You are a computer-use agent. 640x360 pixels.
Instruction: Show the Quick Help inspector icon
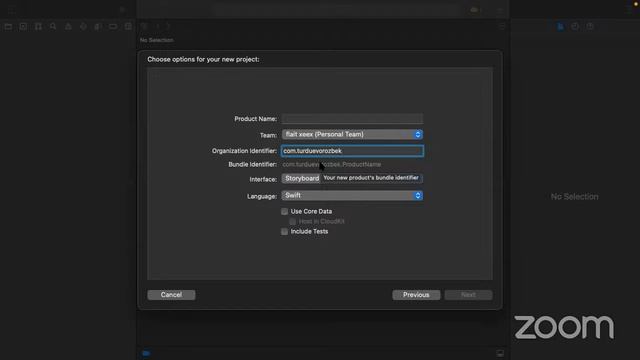590,27
